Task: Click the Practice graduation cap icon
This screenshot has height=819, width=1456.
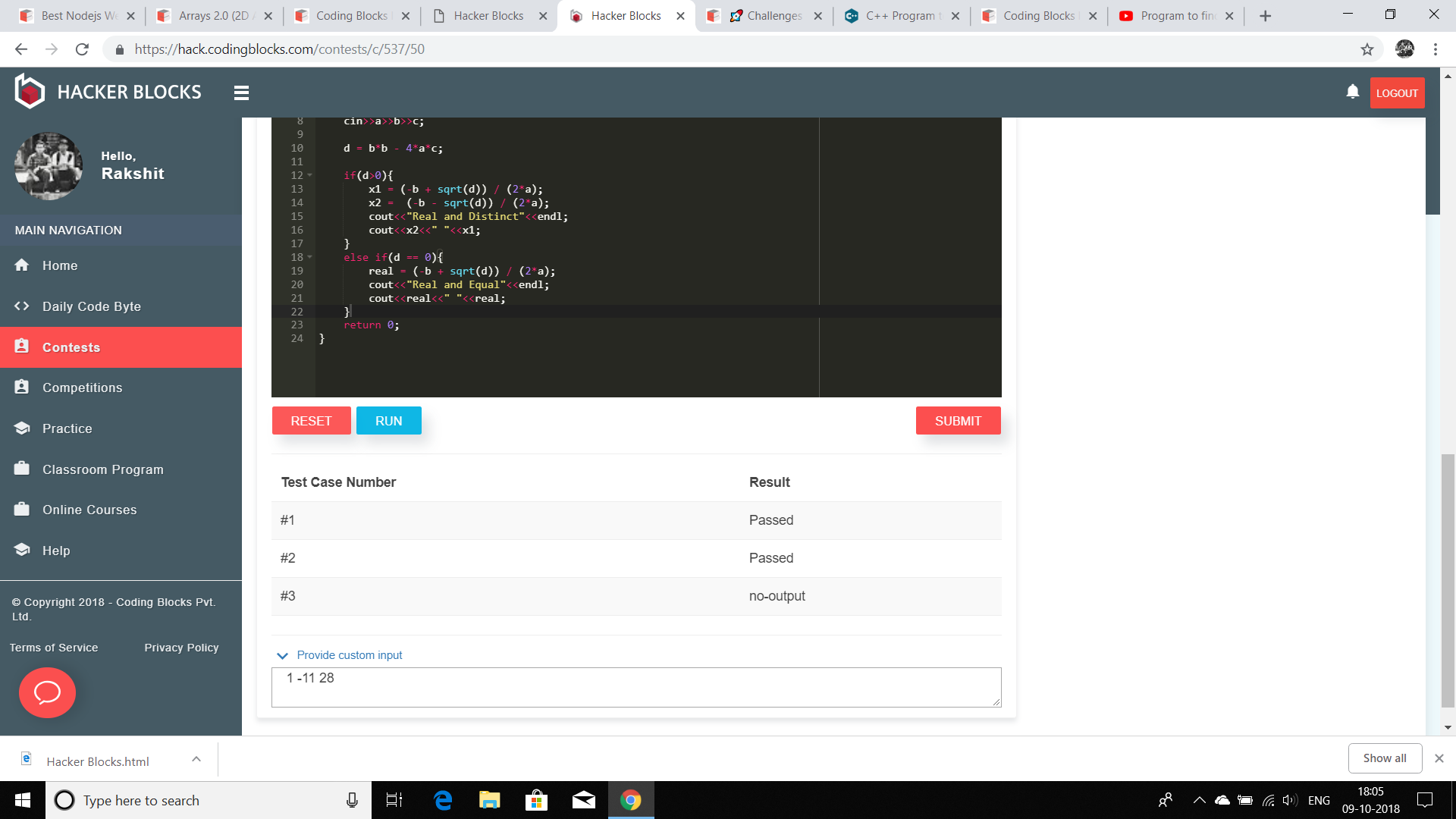Action: [22, 428]
